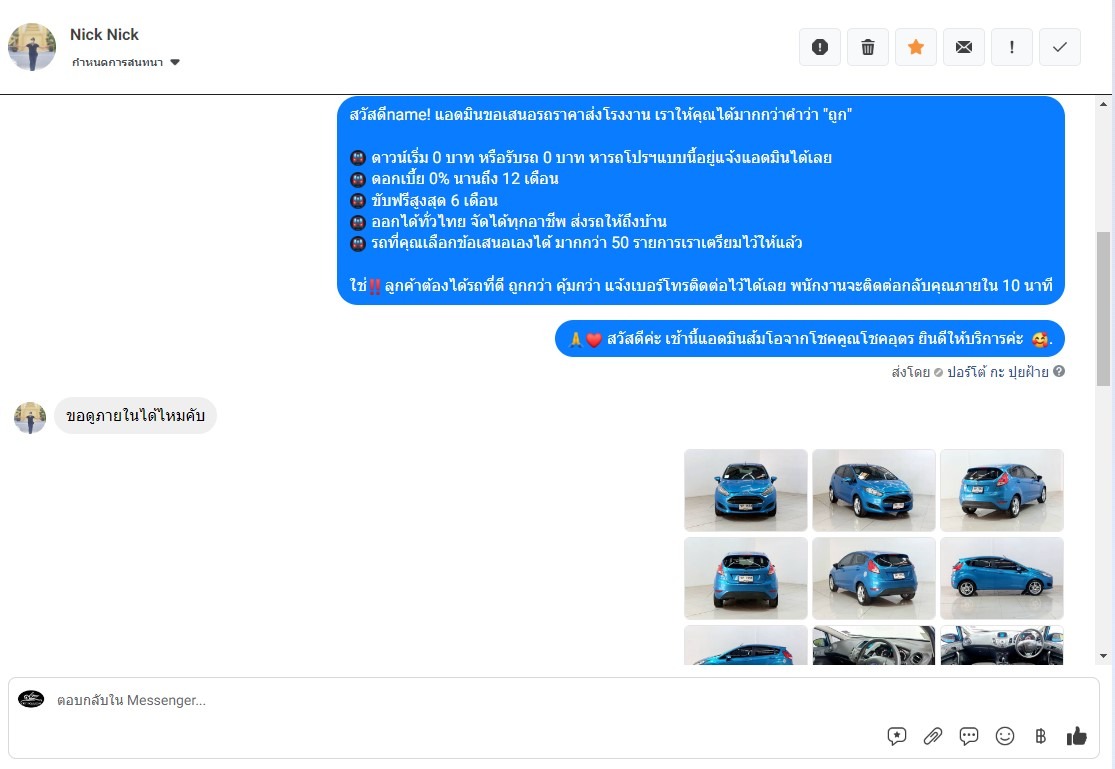This screenshot has height=769, width=1115.
Task: Mark conversation as spam with circle exclamation icon
Action: [820, 47]
